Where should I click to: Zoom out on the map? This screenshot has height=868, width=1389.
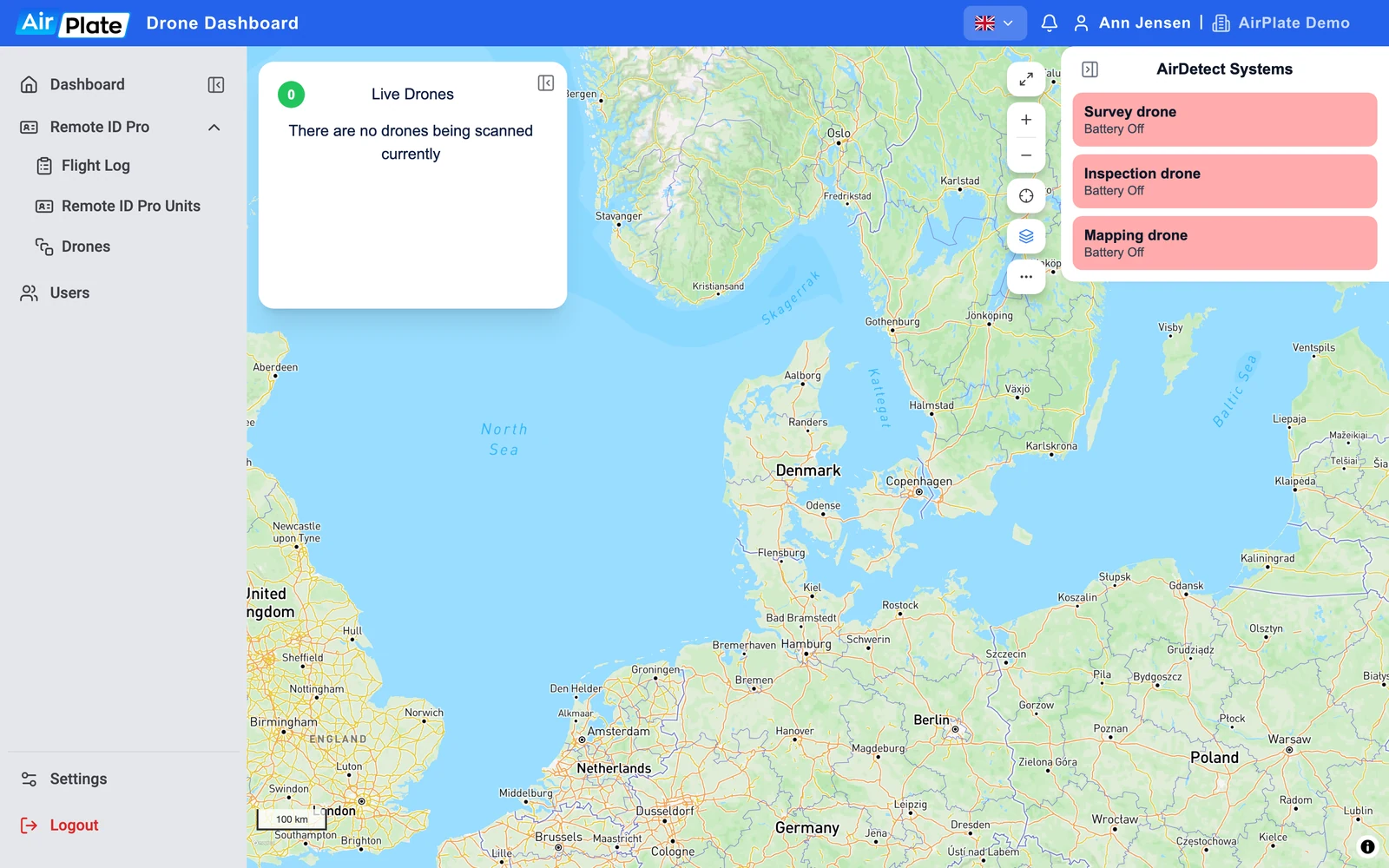(x=1026, y=155)
